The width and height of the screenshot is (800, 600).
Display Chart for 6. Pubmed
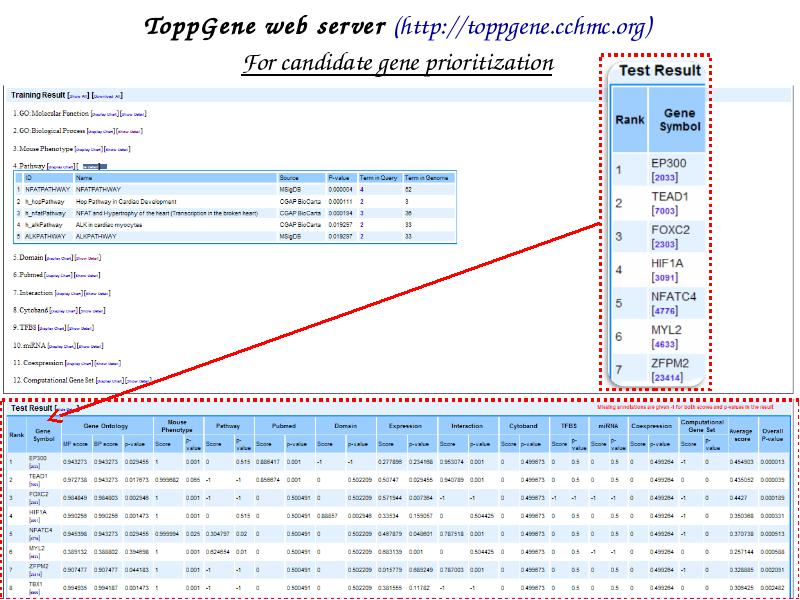click(x=59, y=276)
